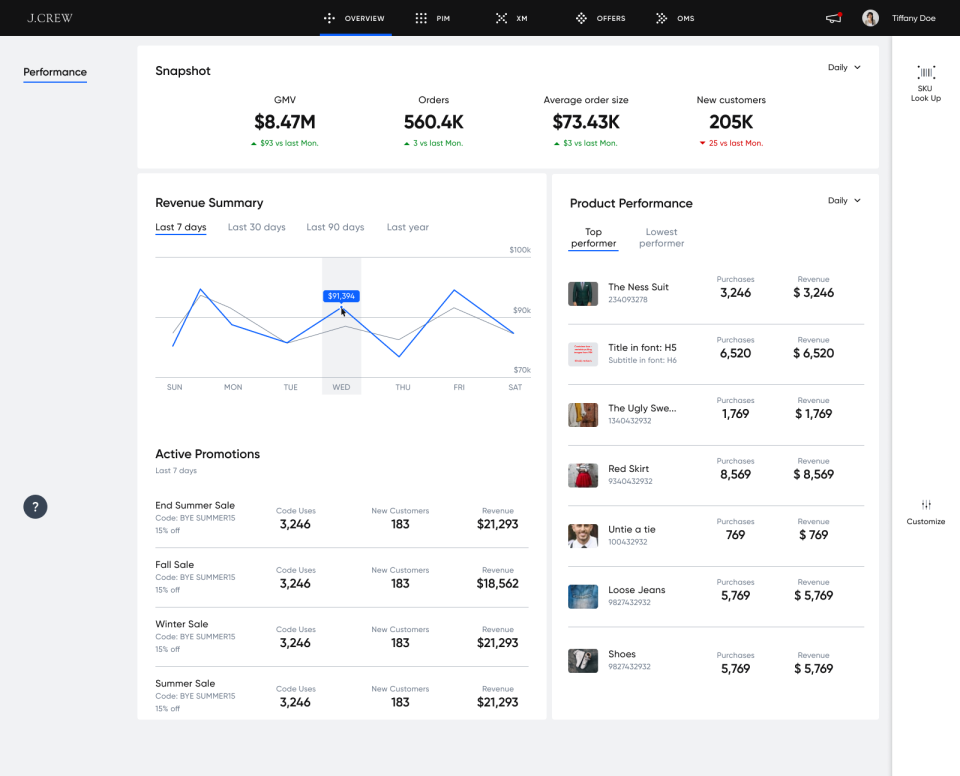Viewport: 960px width, 776px height.
Task: Click the Performance link in sidebar
Action: coord(55,72)
